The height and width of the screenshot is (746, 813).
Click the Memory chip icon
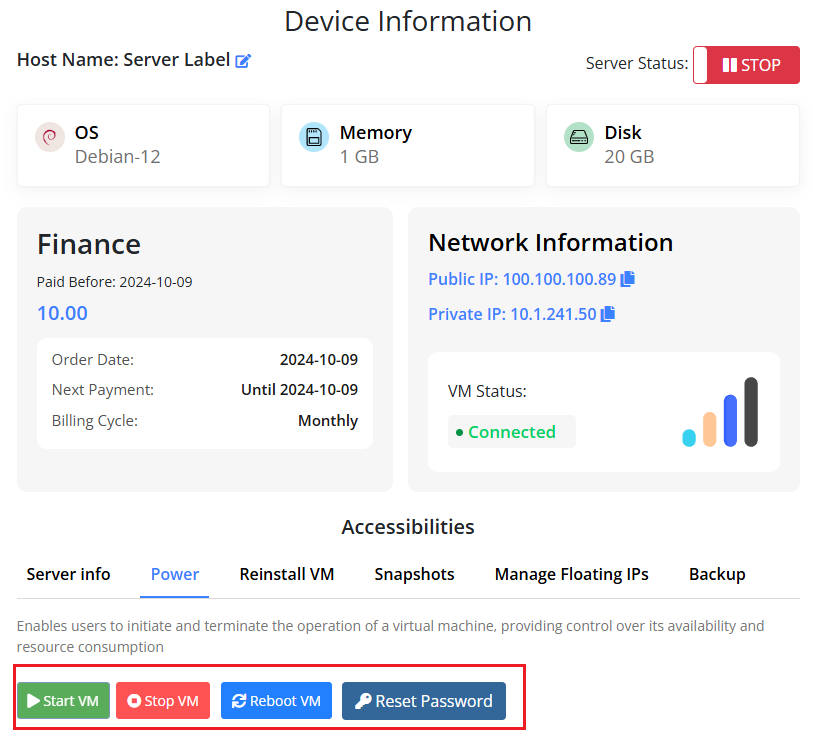[314, 138]
